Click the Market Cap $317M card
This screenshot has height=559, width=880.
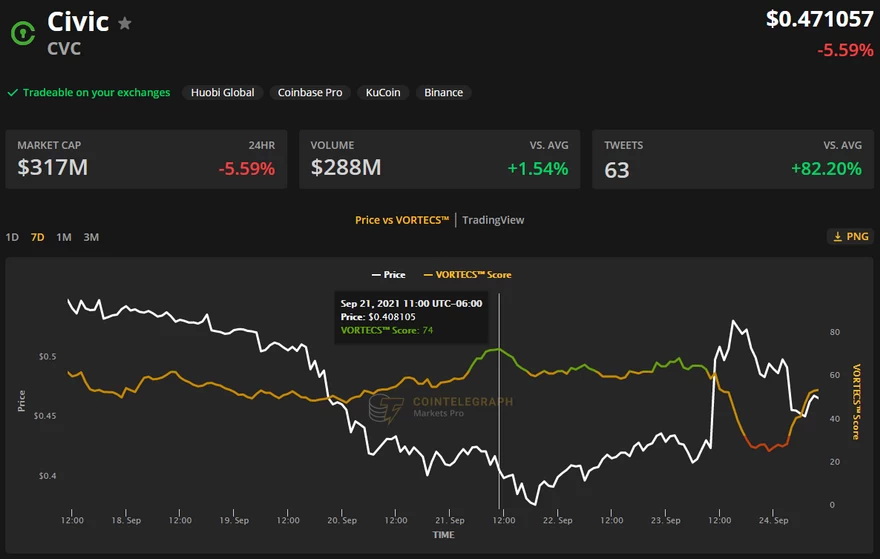click(x=146, y=159)
